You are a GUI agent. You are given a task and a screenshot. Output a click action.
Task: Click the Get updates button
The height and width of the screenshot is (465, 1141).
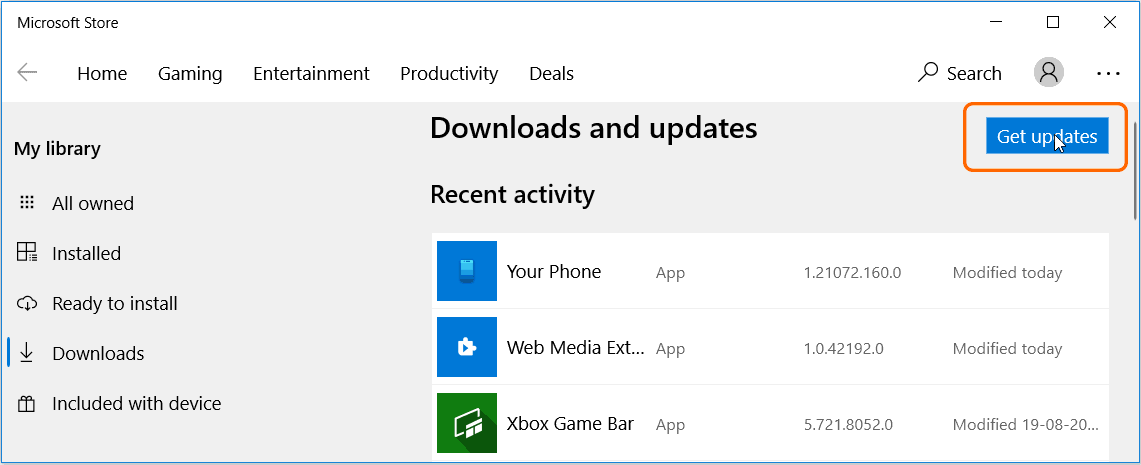[1047, 136]
